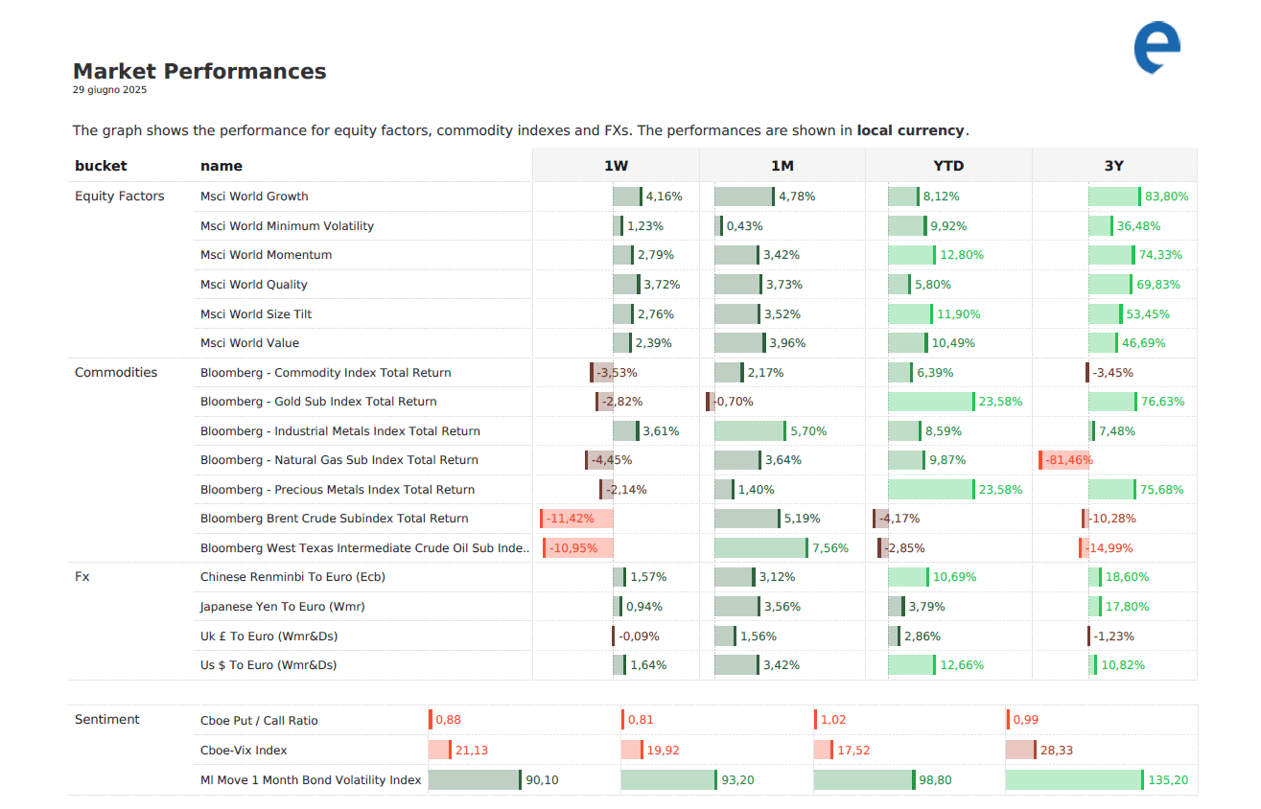Click Gold Sub Index YTD bar 23,58%
The height and width of the screenshot is (809, 1261).
pos(930,402)
